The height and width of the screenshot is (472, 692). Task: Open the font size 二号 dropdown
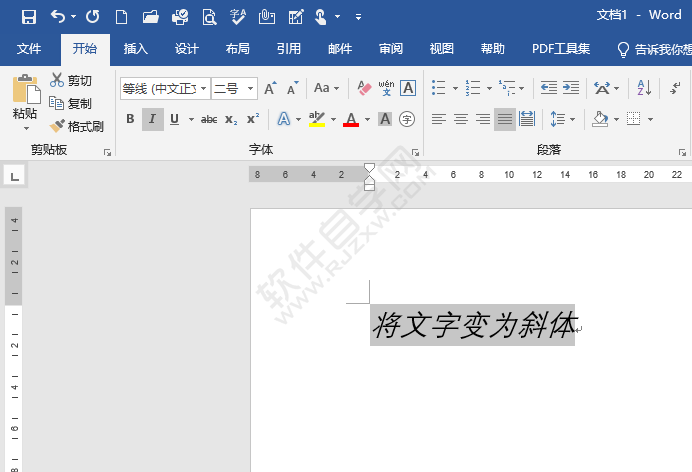(251, 89)
